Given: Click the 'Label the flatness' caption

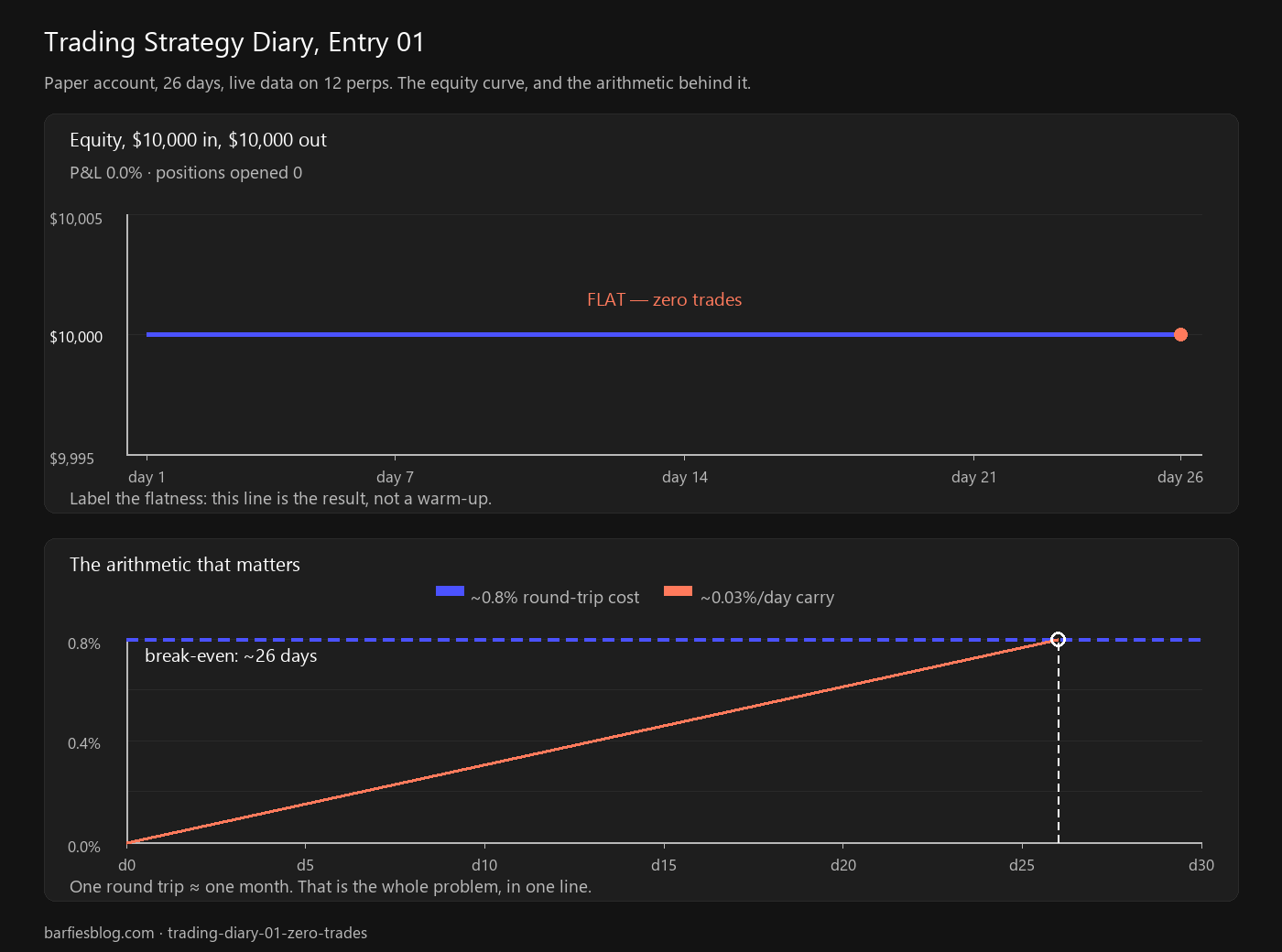Looking at the screenshot, I should pyautogui.click(x=281, y=499).
